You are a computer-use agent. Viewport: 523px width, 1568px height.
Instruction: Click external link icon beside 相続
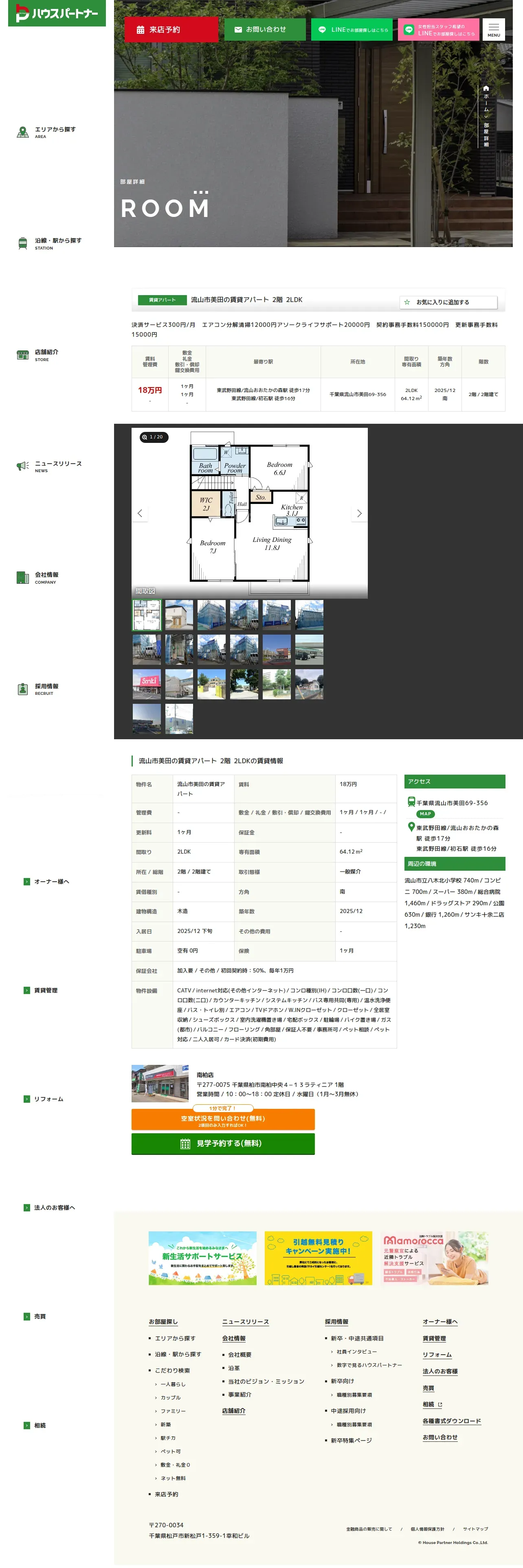click(x=440, y=1404)
